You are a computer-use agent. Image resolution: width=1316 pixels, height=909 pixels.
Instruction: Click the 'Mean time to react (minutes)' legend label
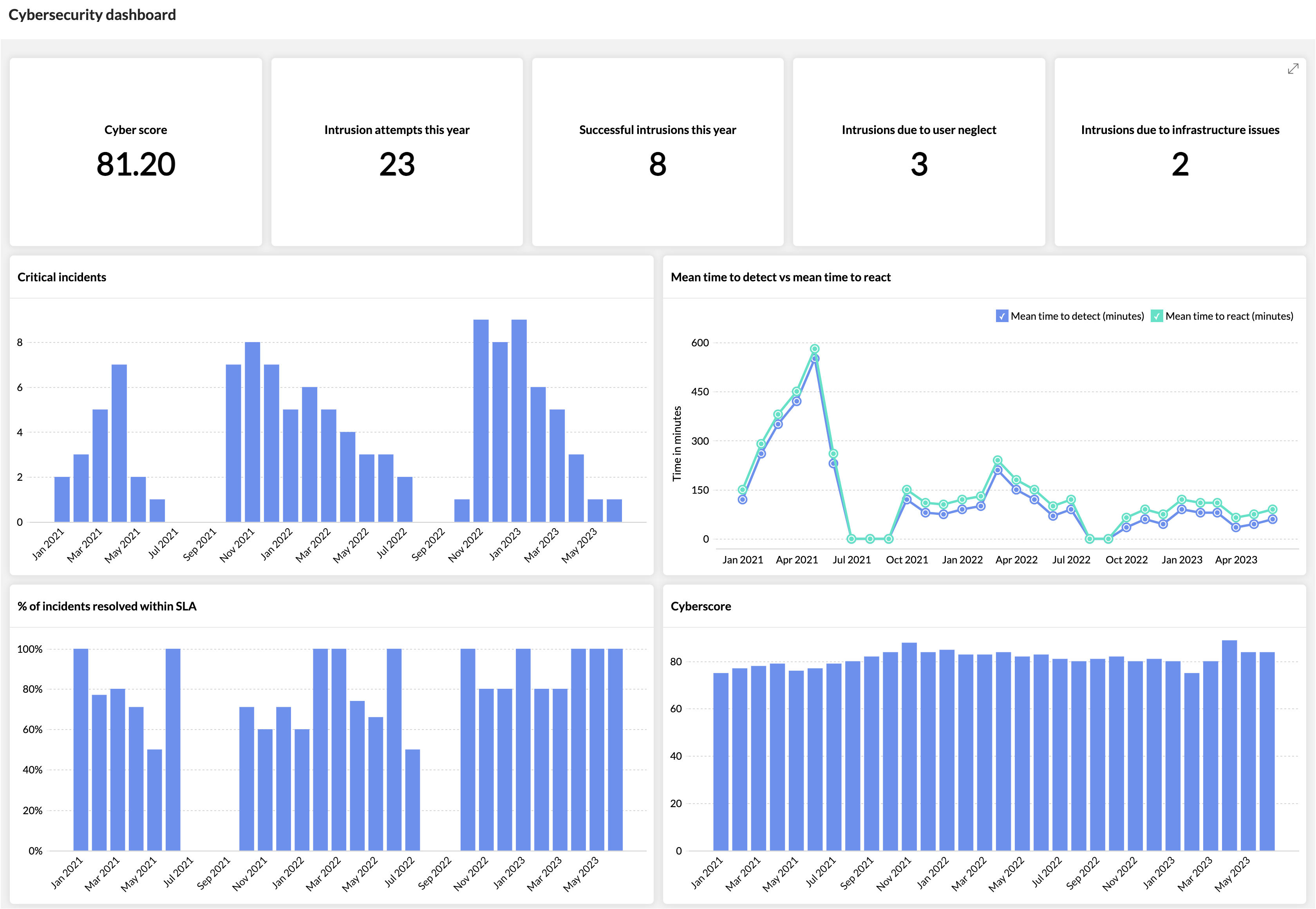[x=1229, y=316]
